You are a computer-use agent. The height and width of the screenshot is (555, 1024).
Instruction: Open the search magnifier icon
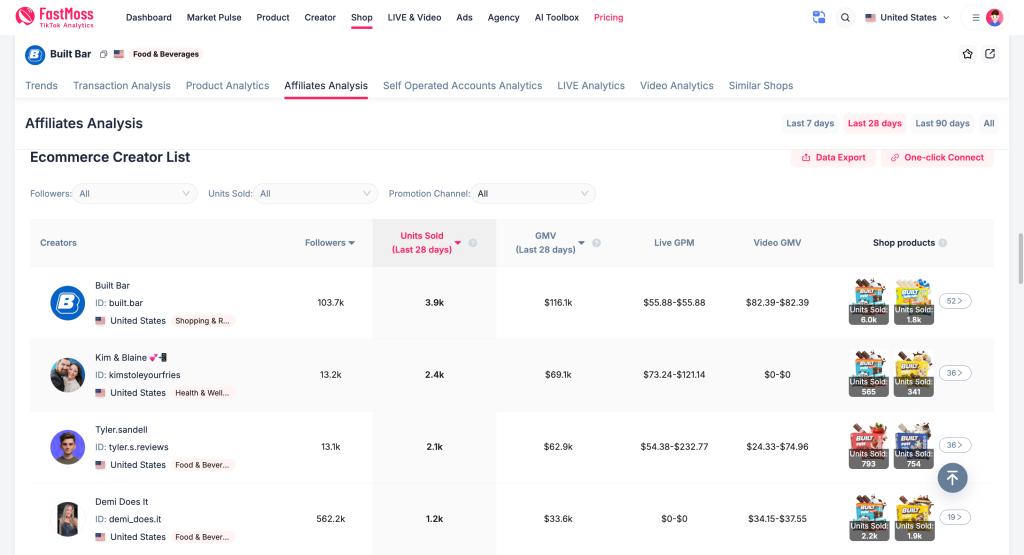tap(845, 18)
